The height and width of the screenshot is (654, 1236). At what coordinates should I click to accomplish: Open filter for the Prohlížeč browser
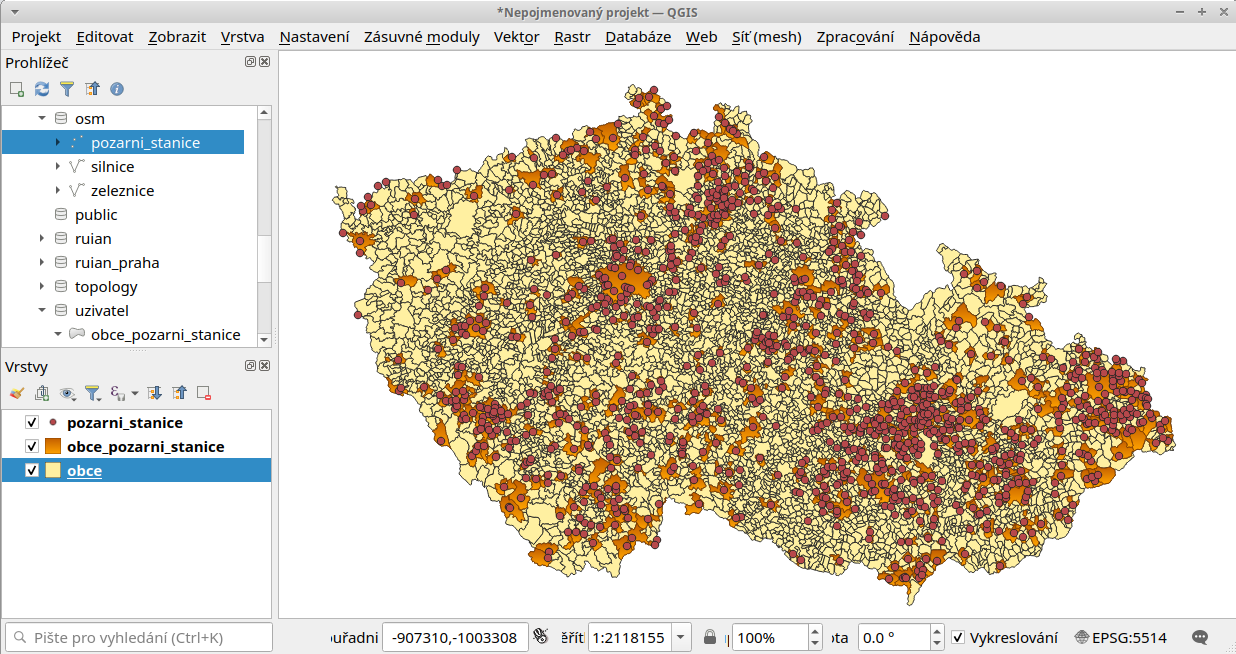67,89
